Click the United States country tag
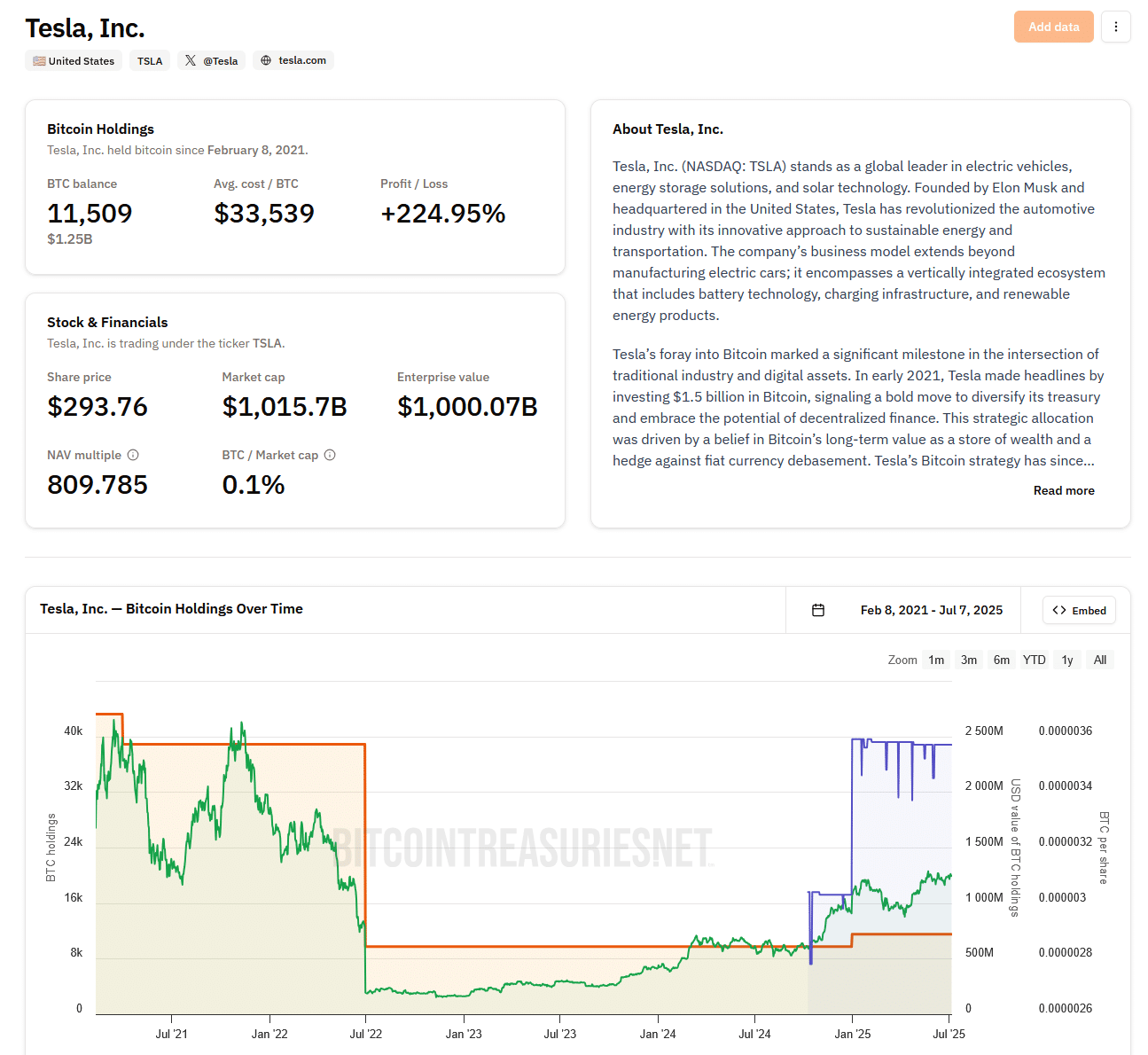 coord(74,61)
